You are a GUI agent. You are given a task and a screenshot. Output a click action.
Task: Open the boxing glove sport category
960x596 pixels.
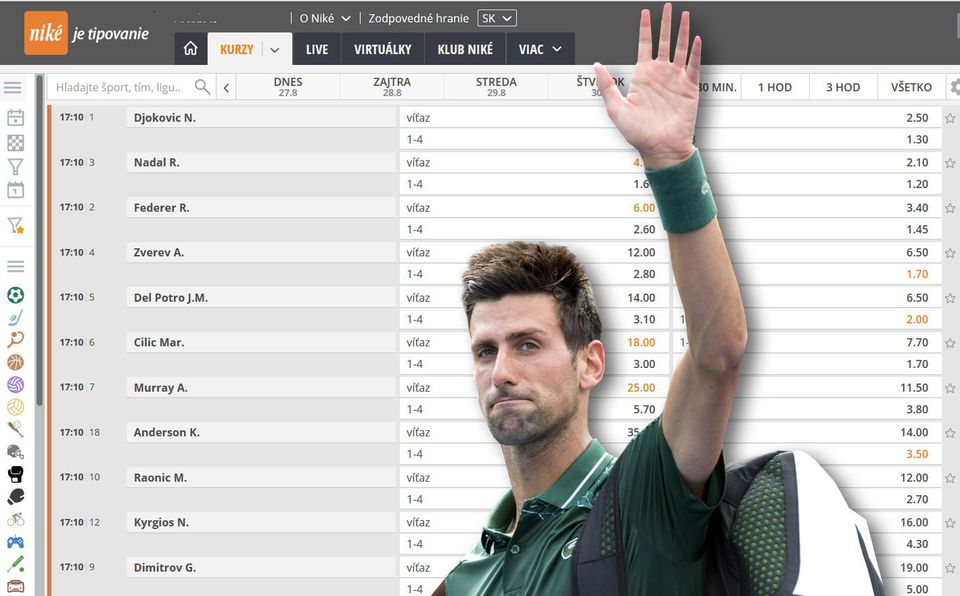pos(15,474)
